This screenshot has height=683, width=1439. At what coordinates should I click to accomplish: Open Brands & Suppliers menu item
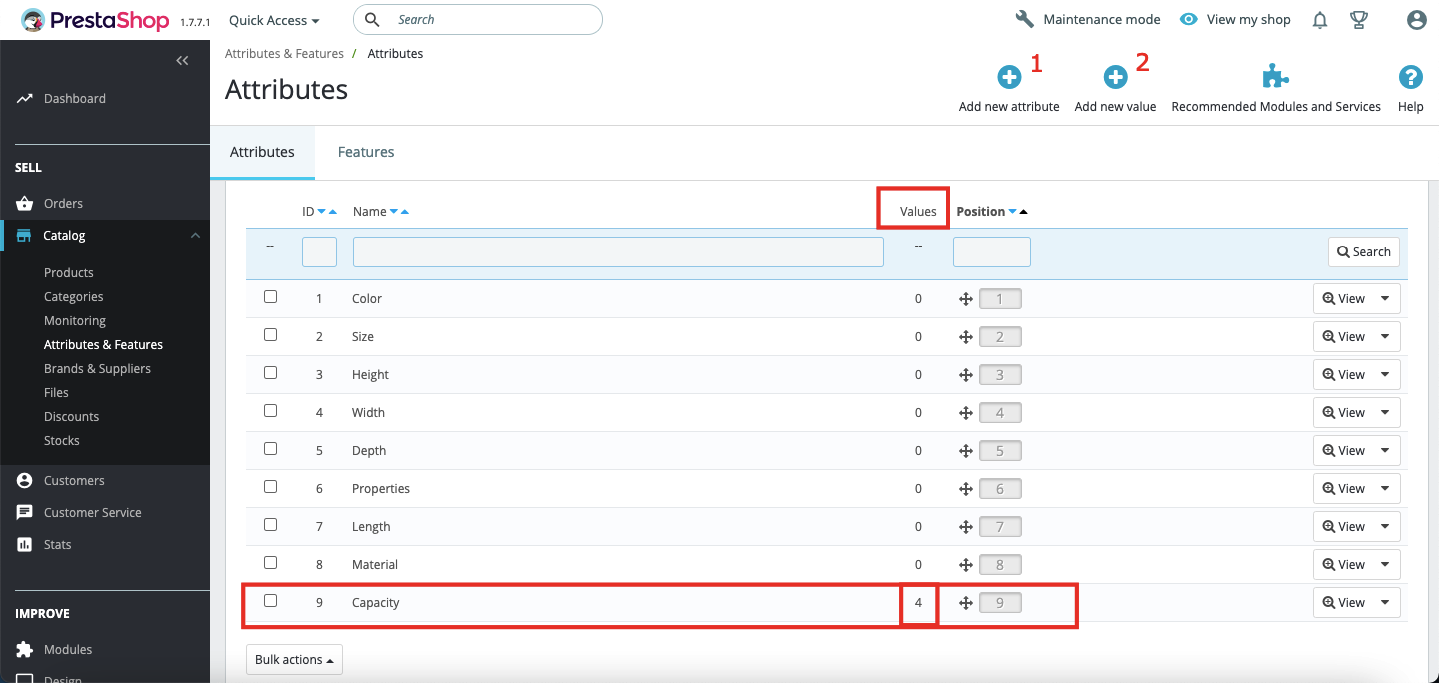[x=98, y=368]
